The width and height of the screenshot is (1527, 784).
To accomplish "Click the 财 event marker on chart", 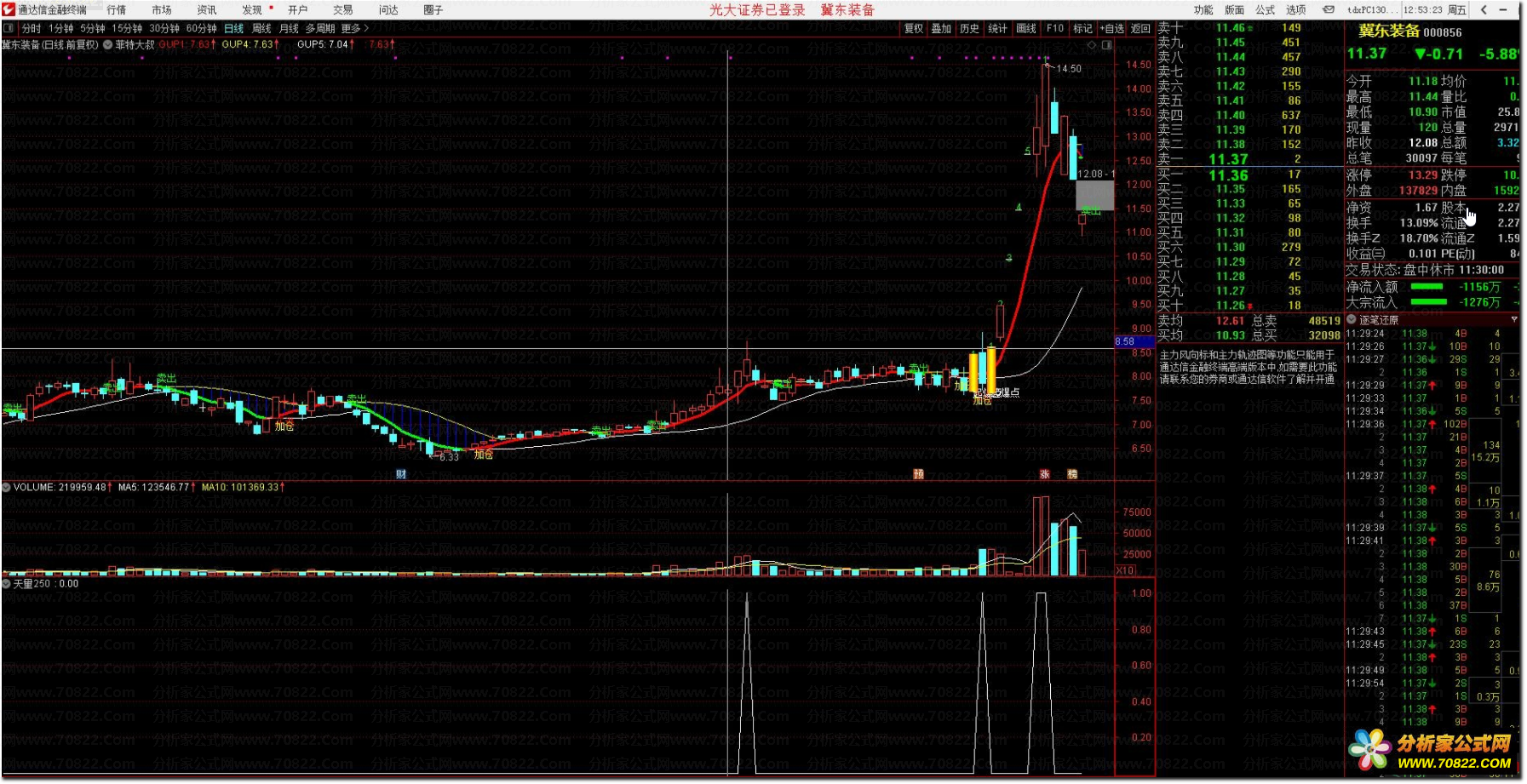I will tap(401, 474).
